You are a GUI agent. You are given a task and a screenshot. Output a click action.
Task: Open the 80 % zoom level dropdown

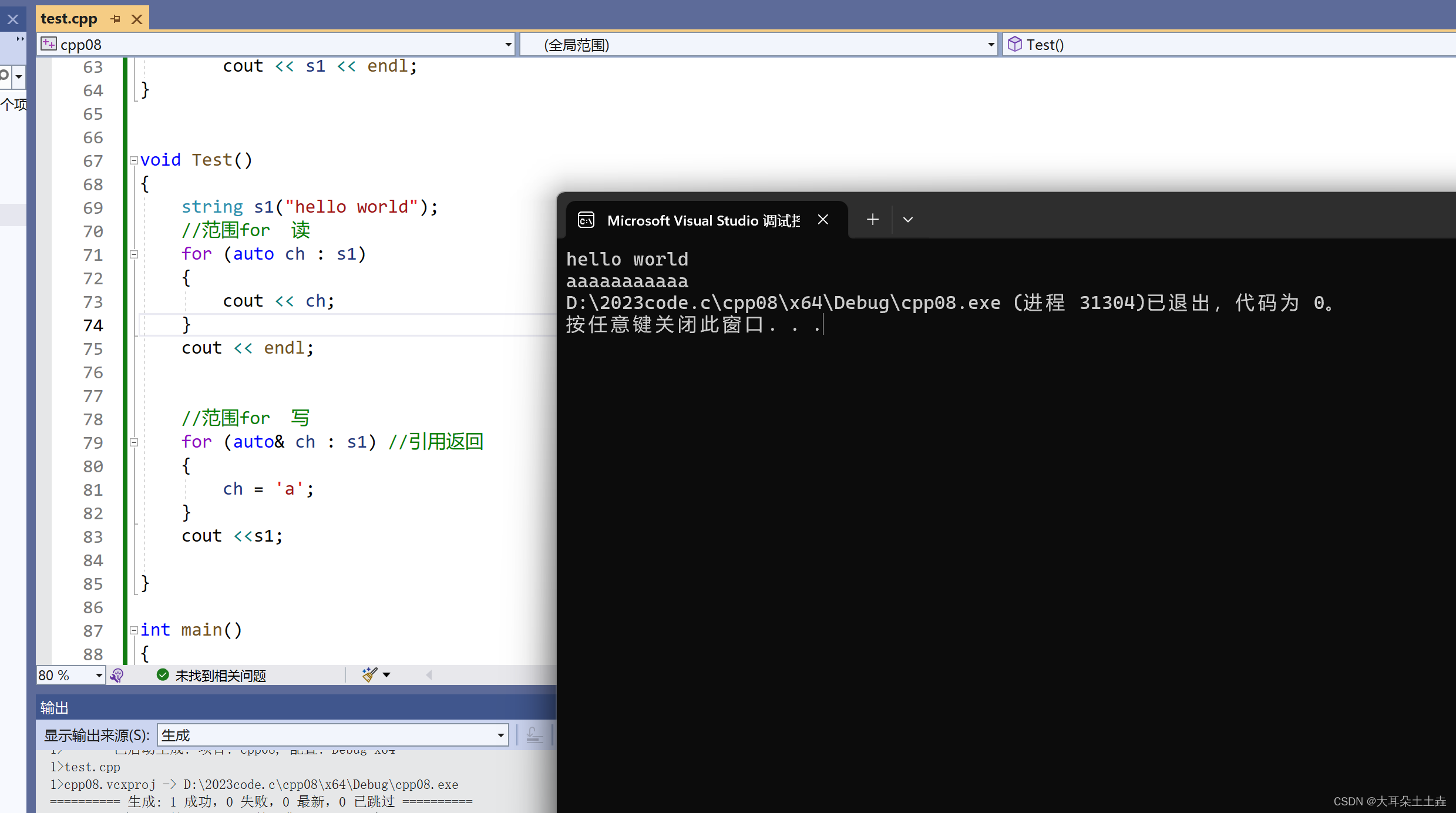click(x=99, y=676)
